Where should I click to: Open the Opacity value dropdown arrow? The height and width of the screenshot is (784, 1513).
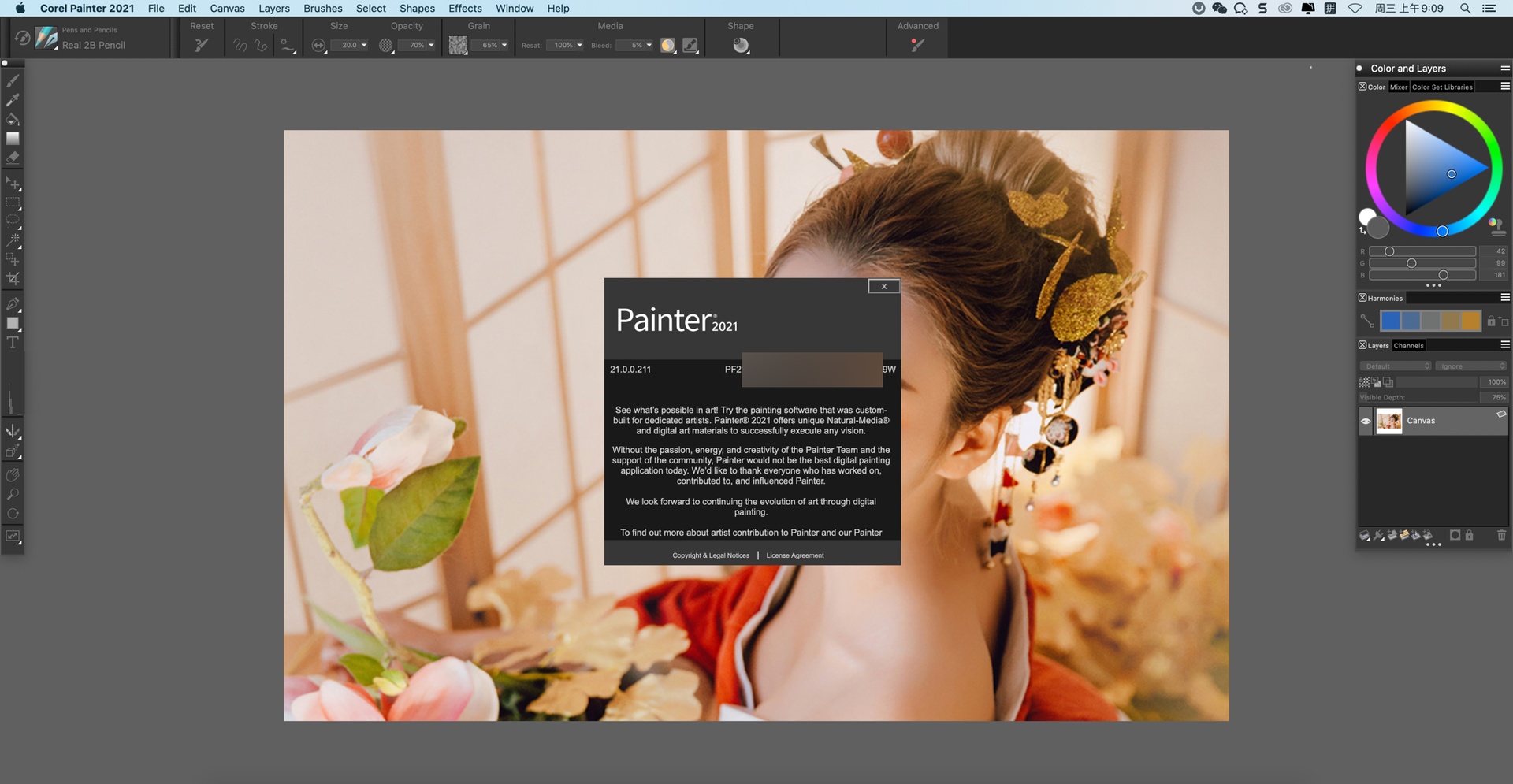click(431, 45)
